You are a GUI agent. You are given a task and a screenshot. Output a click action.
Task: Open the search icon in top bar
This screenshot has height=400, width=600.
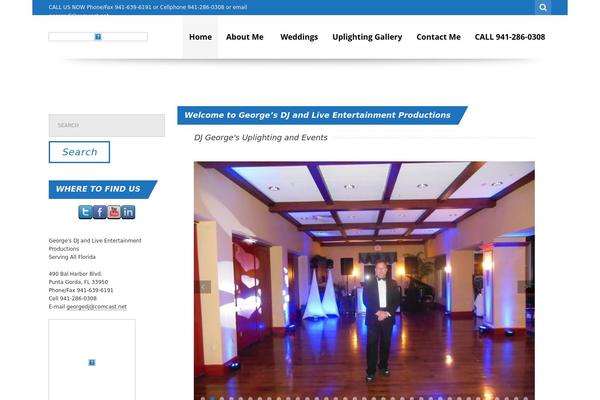coord(543,7)
